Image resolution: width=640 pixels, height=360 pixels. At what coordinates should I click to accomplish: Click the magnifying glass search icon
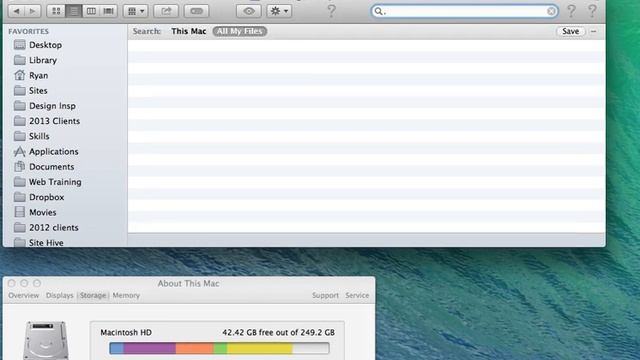coord(378,11)
